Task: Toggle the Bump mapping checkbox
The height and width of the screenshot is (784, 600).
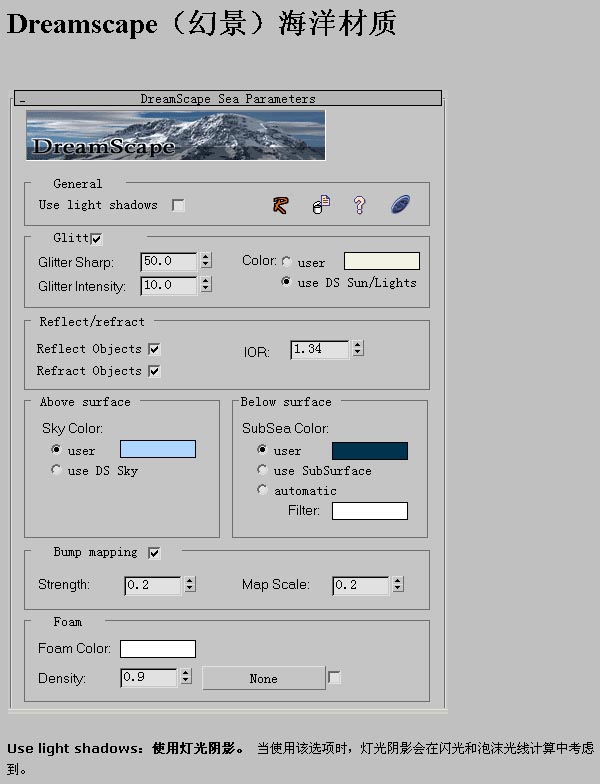Action: 154,553
